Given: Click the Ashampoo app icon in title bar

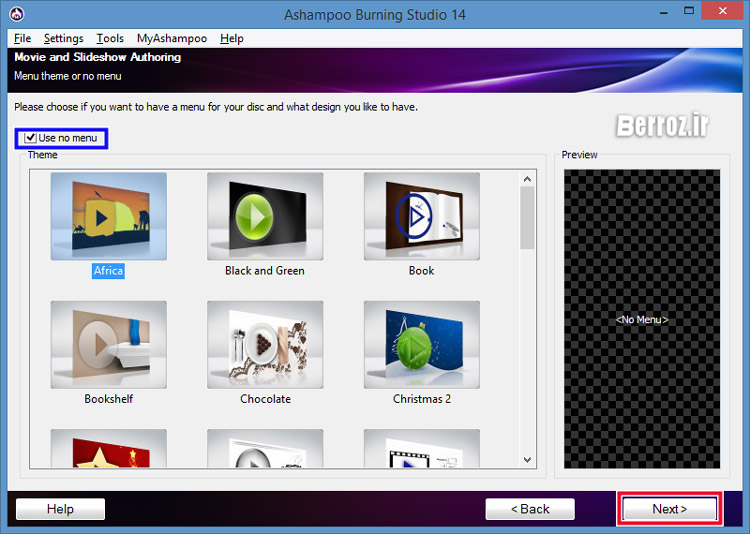Looking at the screenshot, I should point(13,14).
